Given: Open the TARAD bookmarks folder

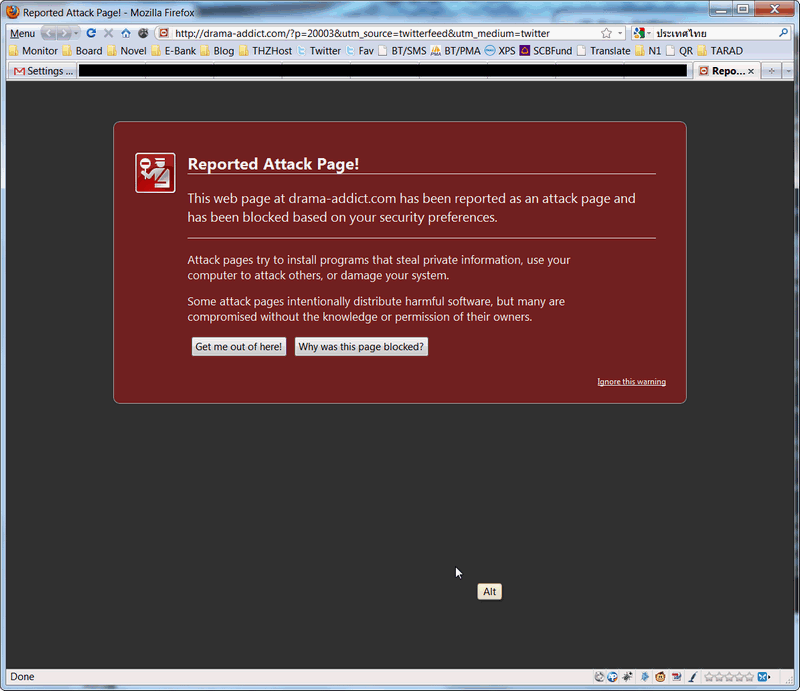Looking at the screenshot, I should pyautogui.click(x=720, y=51).
